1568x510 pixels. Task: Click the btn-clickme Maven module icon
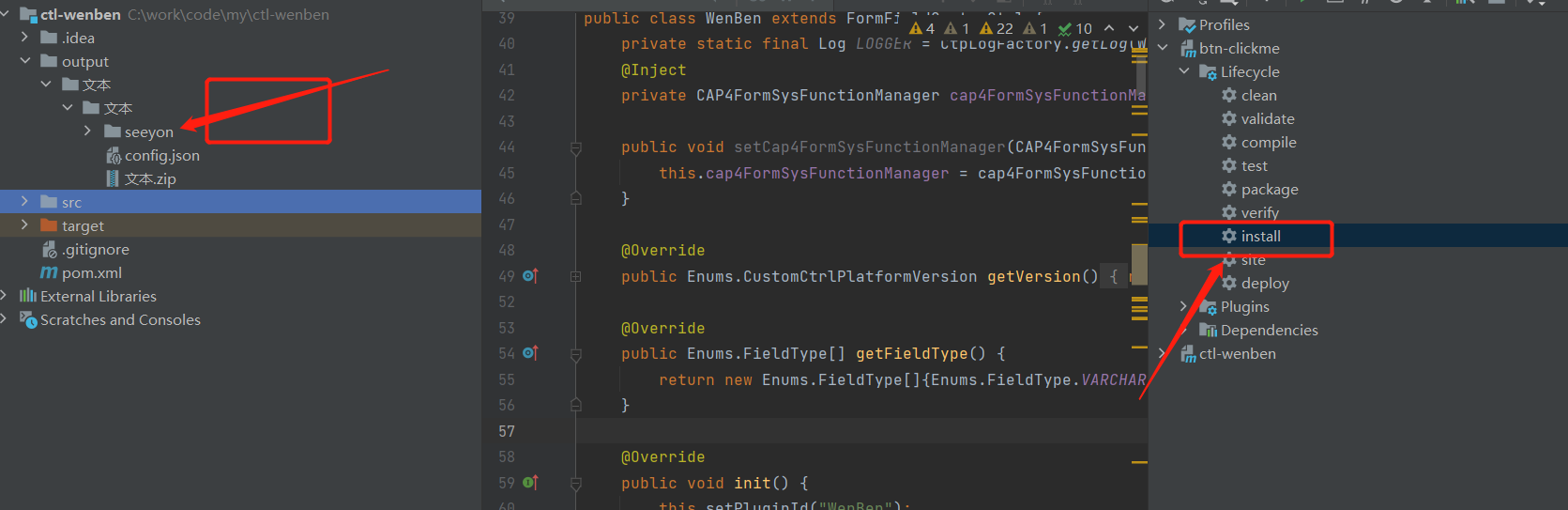1187,48
